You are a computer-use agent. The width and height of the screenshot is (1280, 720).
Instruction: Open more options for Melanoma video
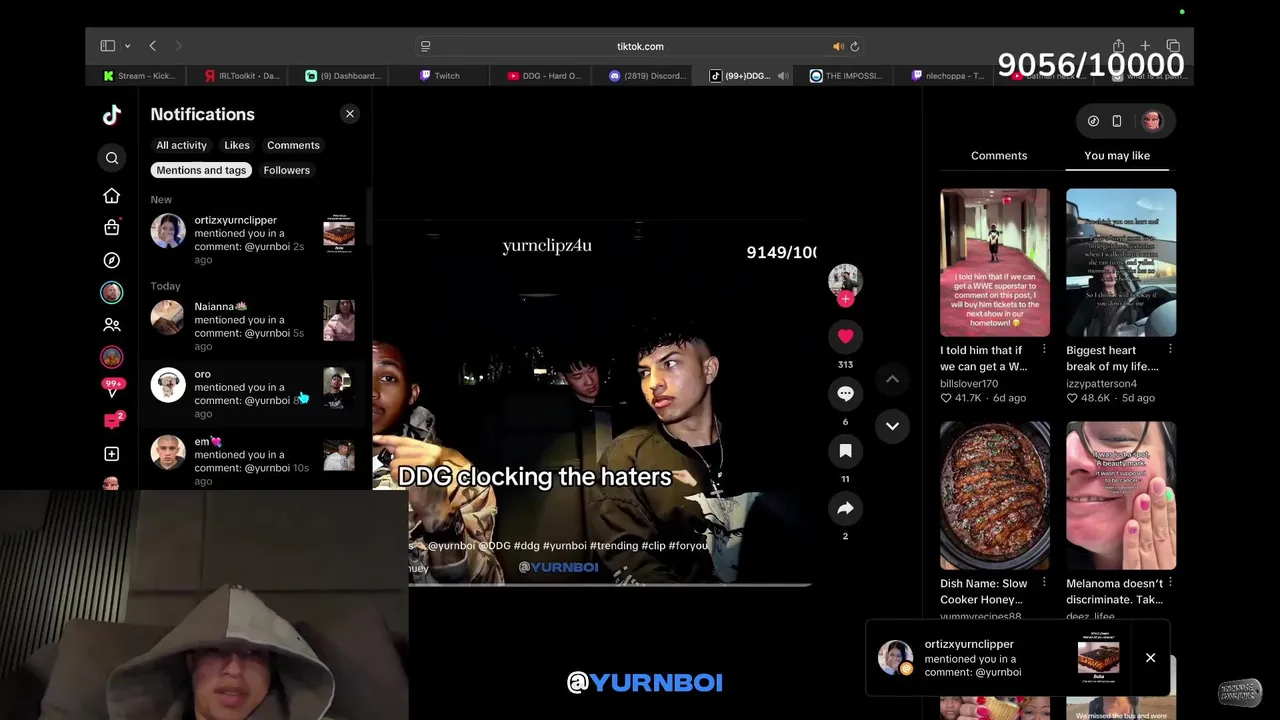(x=1170, y=583)
